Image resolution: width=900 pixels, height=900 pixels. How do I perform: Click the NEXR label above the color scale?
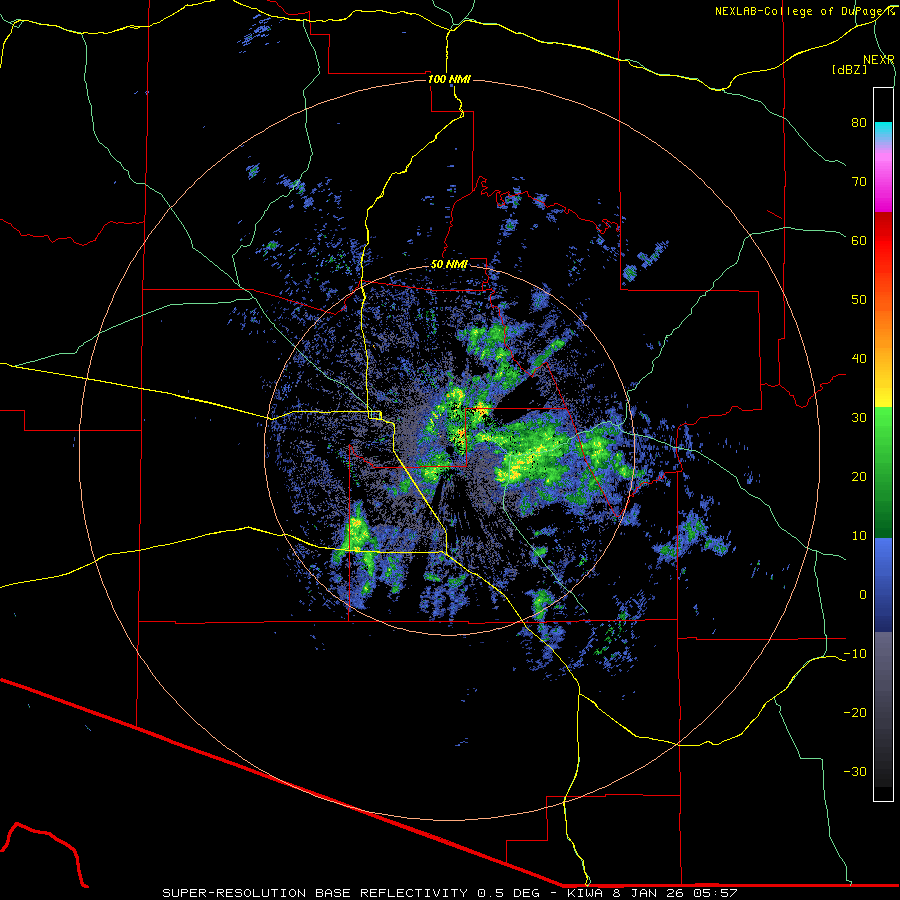(x=879, y=60)
